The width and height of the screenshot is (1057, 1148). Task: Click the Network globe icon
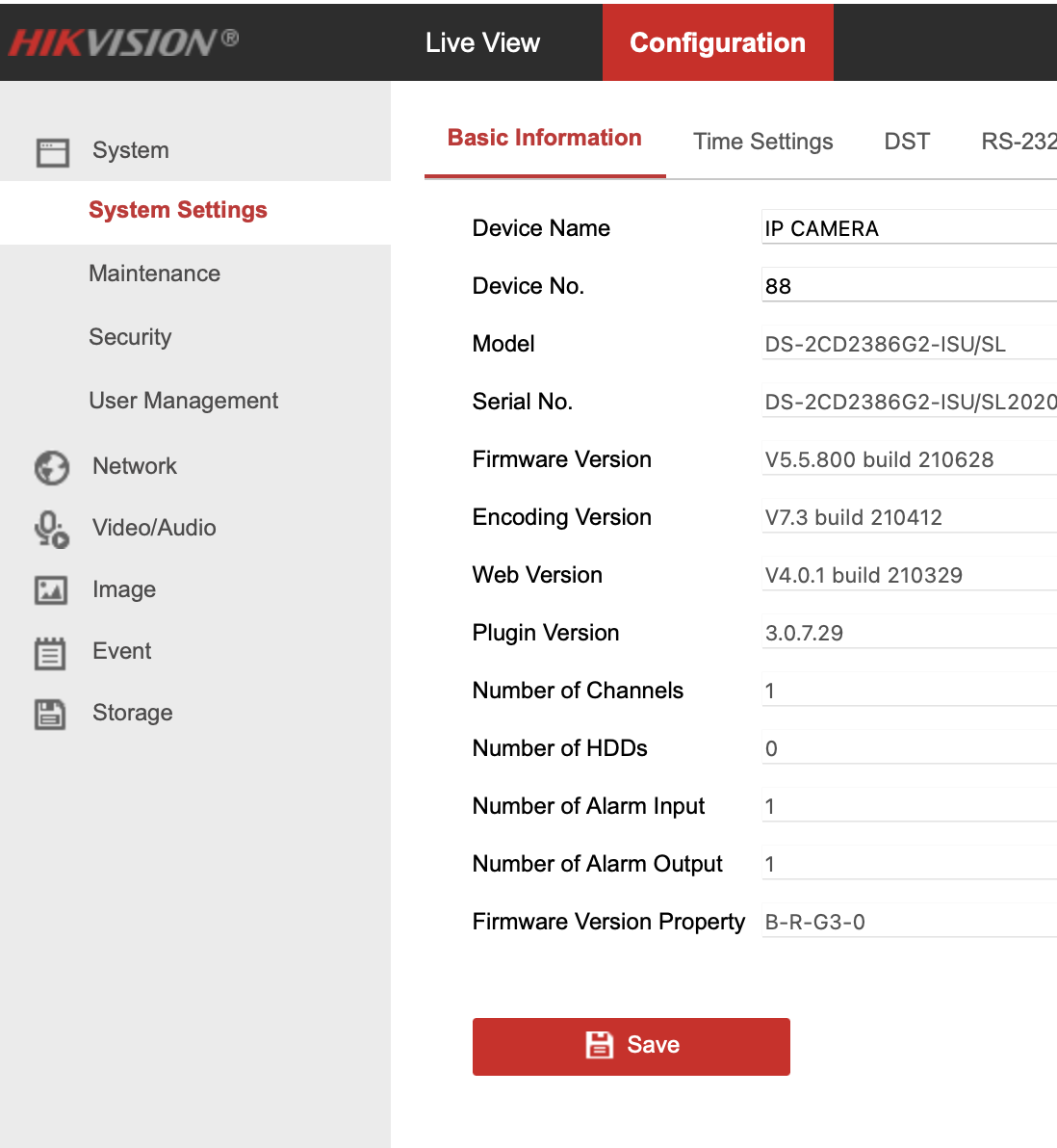52,468
